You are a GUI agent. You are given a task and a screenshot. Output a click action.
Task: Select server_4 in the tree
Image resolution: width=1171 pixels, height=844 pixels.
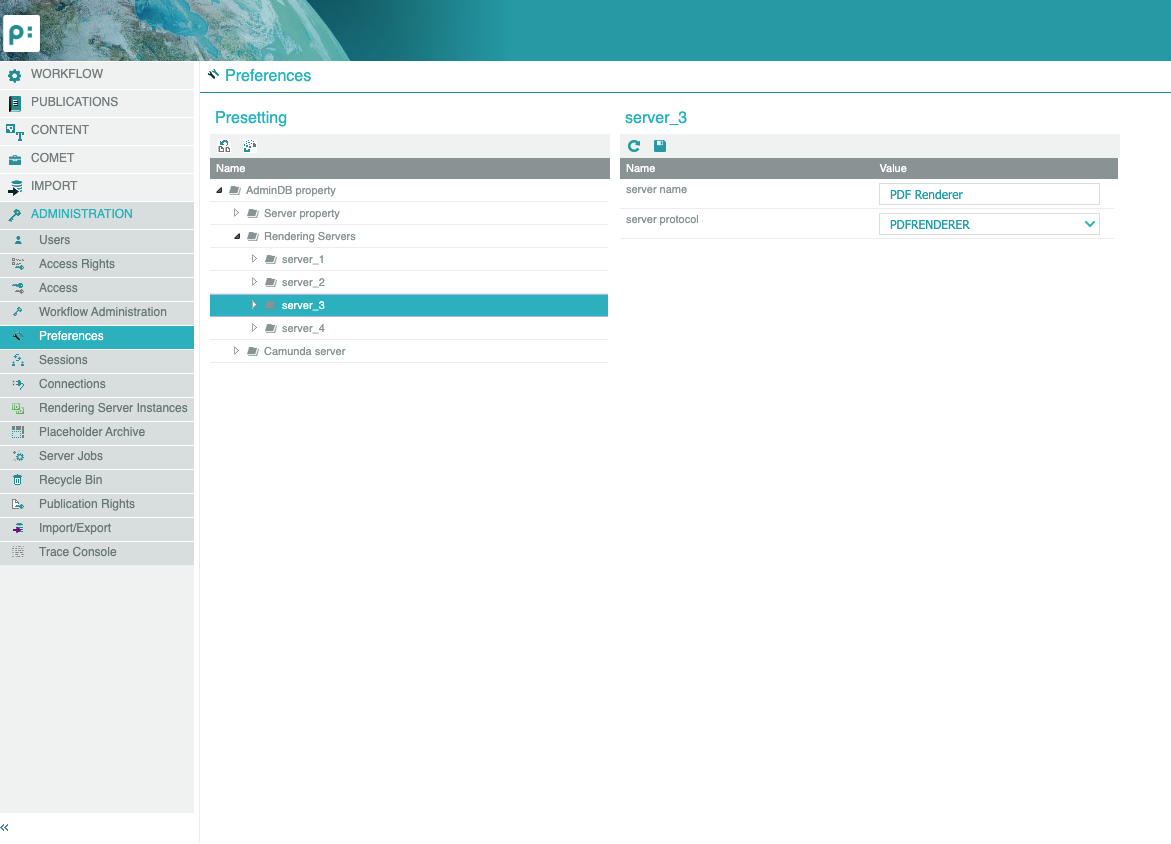pyautogui.click(x=303, y=328)
